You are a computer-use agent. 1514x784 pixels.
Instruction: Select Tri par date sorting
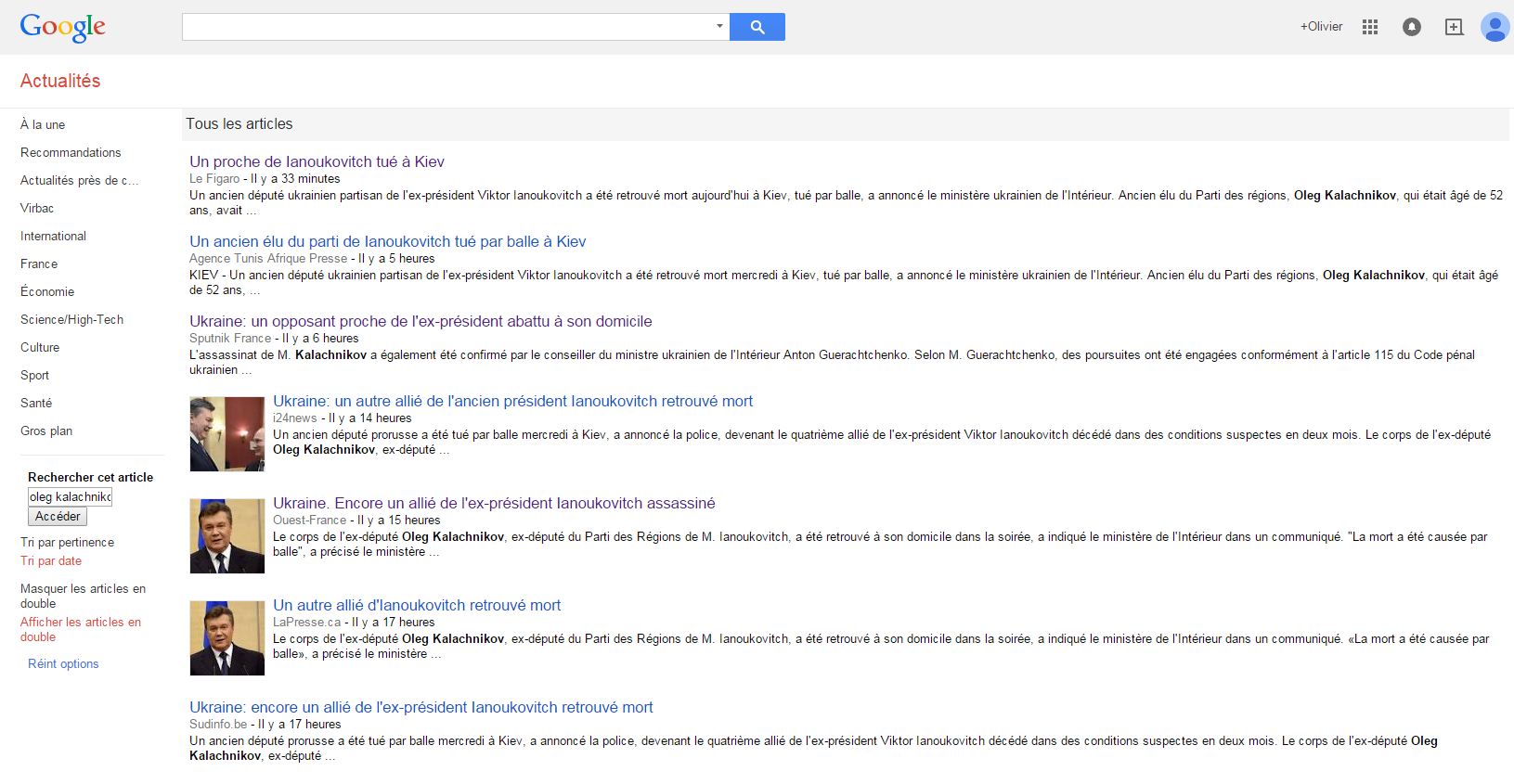pos(51,560)
